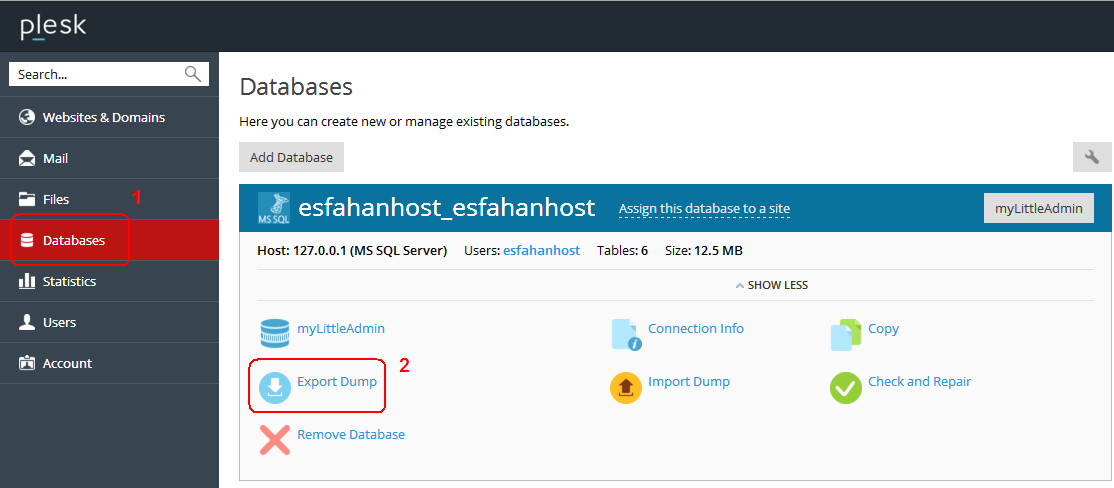Click the Import Dump link
This screenshot has height=488, width=1114.
click(x=688, y=382)
